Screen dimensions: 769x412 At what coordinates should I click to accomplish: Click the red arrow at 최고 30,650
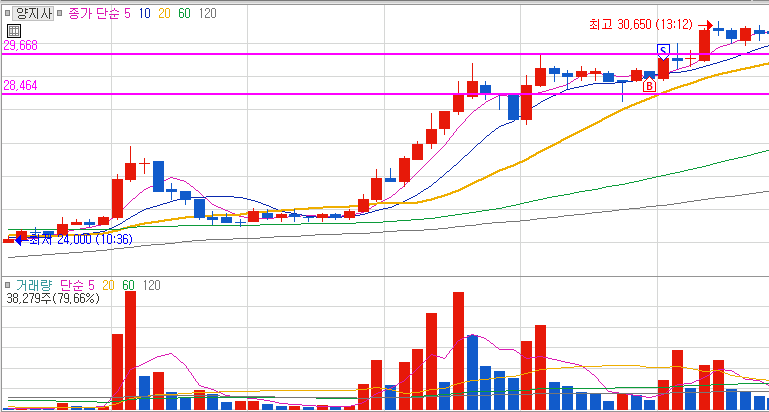pyautogui.click(x=705, y=25)
